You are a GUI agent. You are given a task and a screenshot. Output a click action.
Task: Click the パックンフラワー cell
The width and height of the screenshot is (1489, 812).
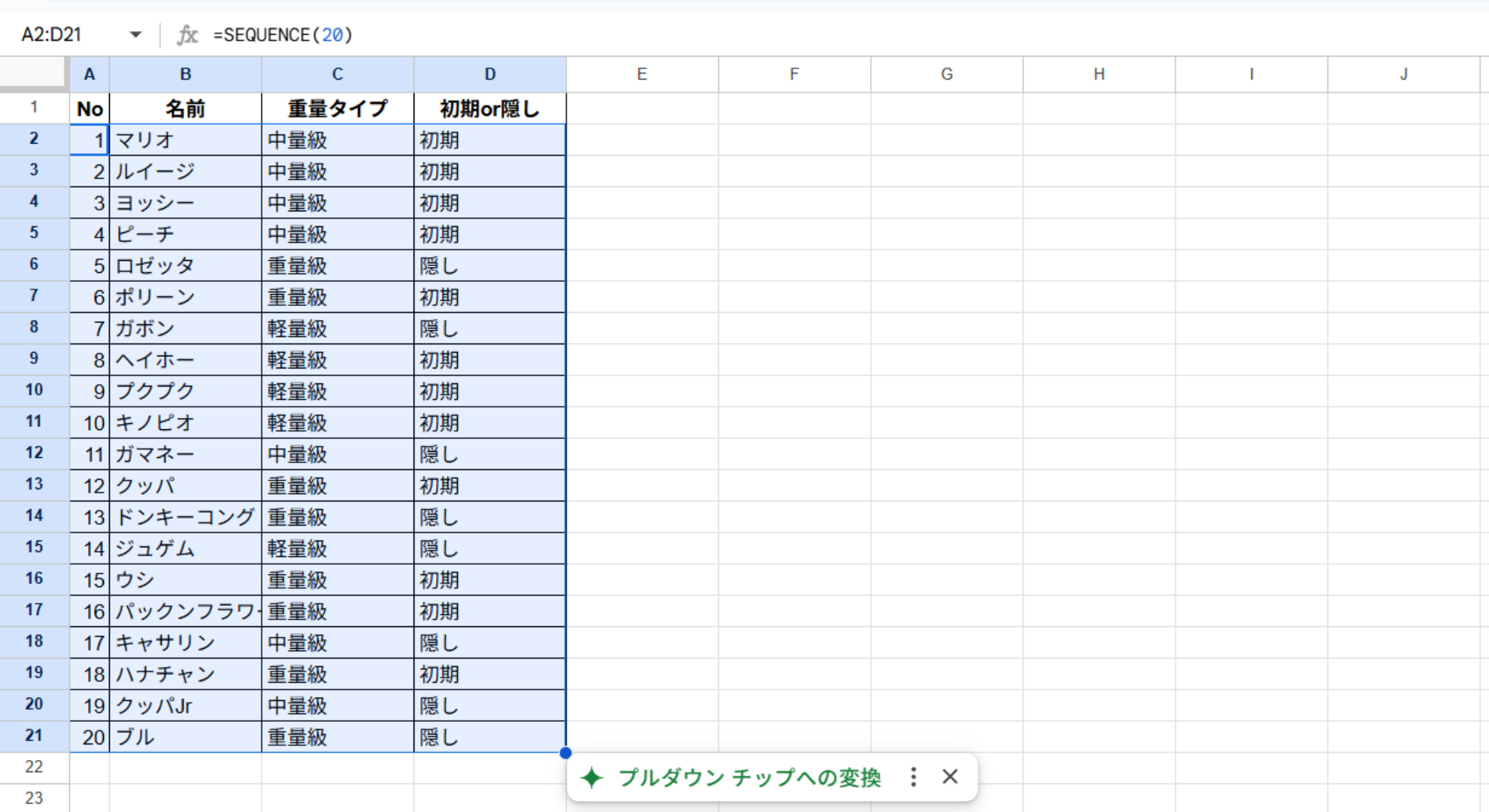(186, 611)
